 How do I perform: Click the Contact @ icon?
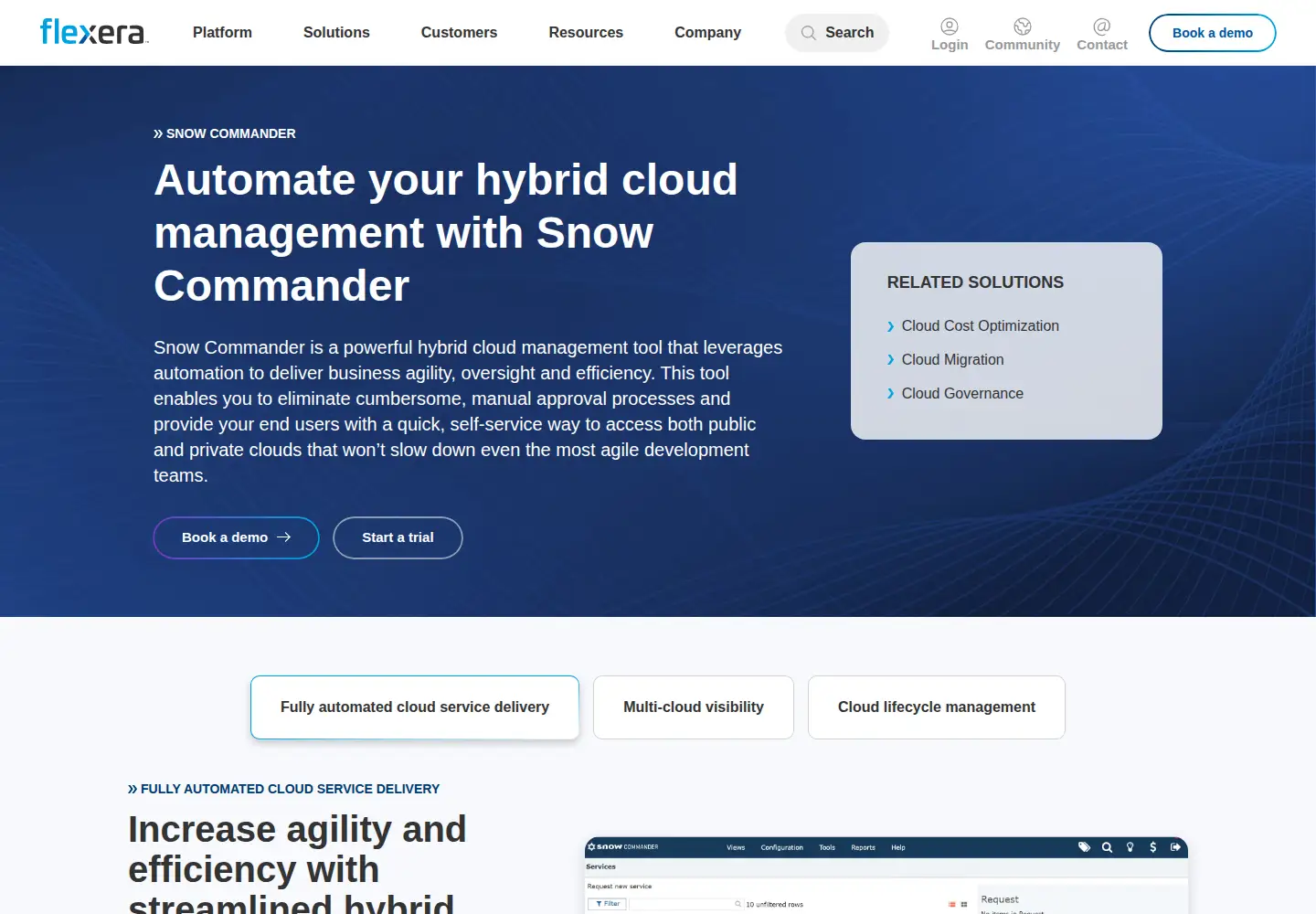(1102, 27)
